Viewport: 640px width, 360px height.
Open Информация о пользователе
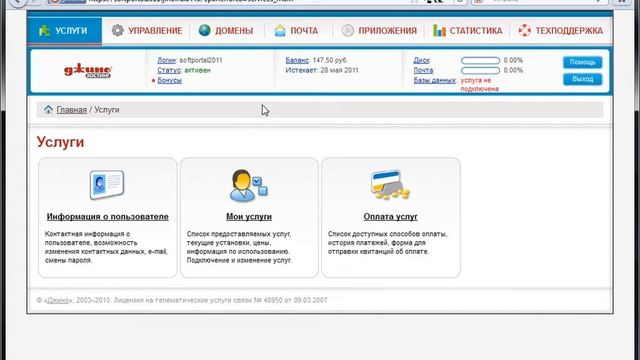coord(107,217)
